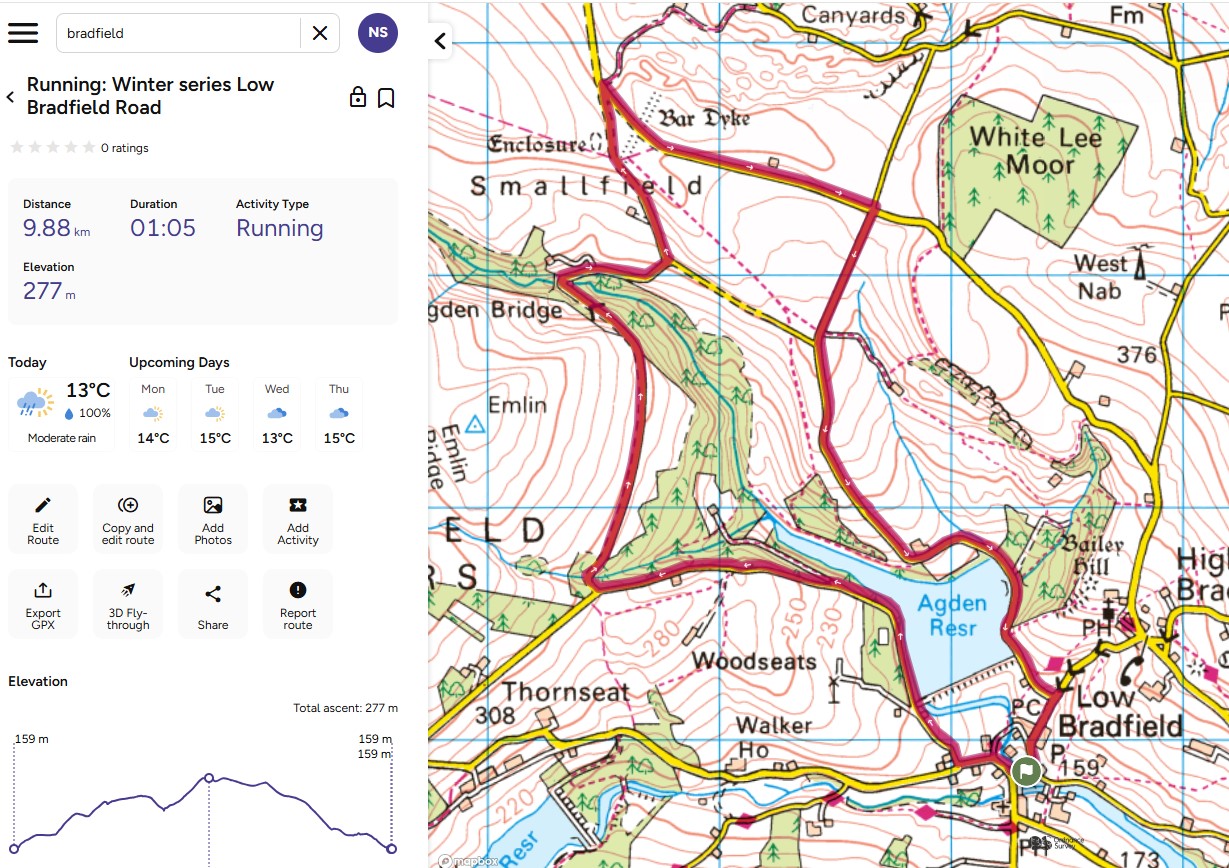Collapse the side panel with the chevron

(440, 41)
